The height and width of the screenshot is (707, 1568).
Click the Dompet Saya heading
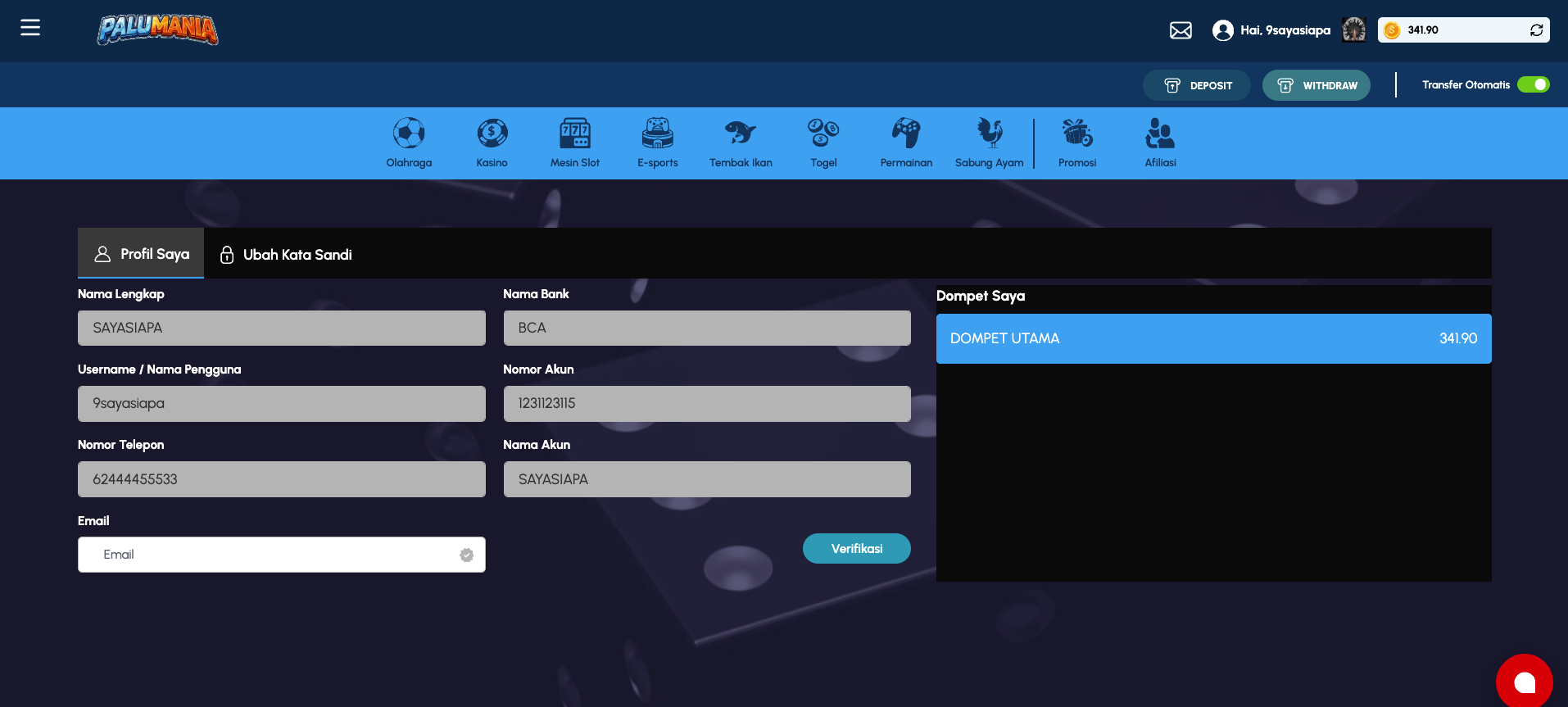[981, 296]
